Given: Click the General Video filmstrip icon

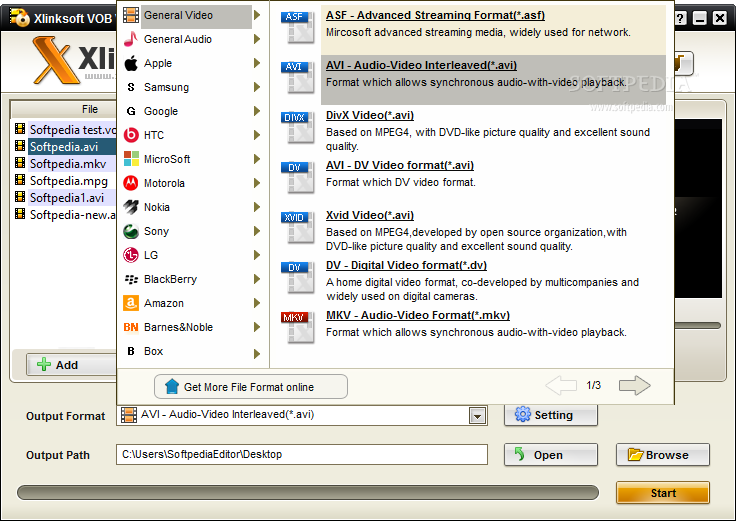Looking at the screenshot, I should (131, 15).
